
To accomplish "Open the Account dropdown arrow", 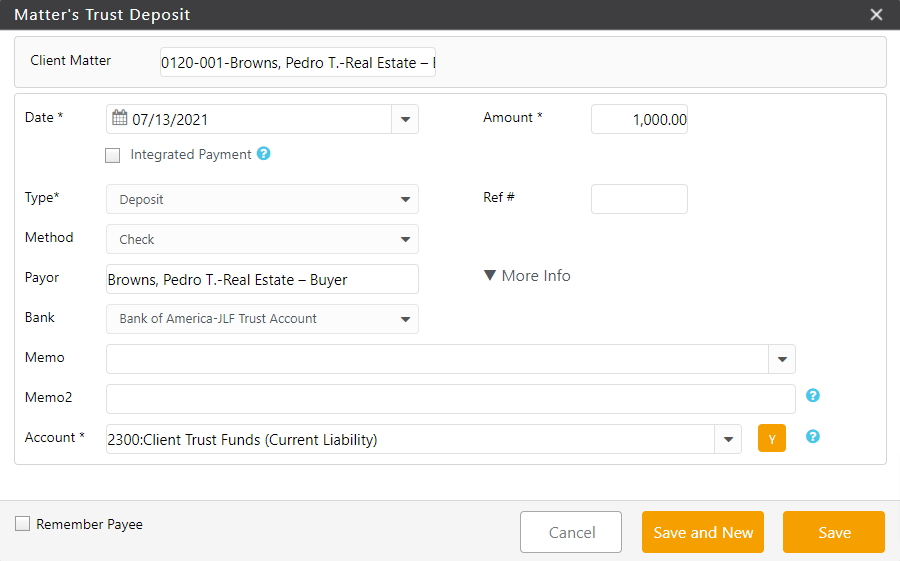I will [727, 439].
